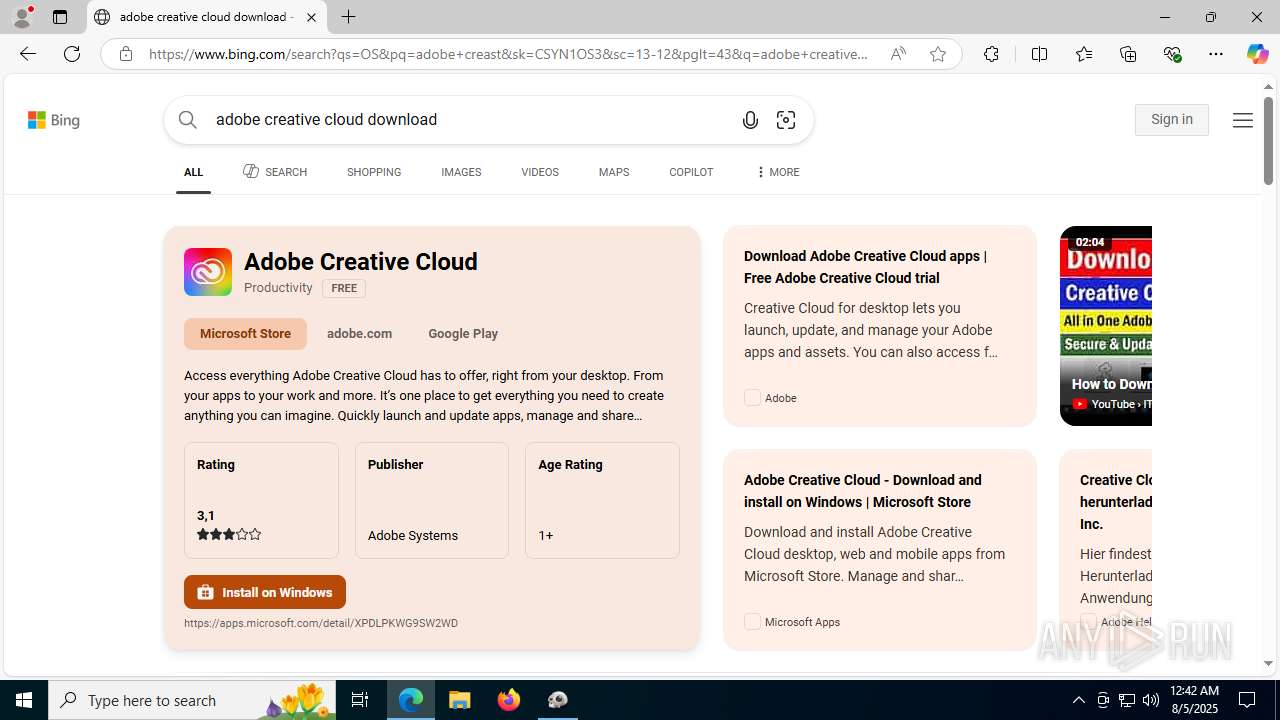Click the Productivity category label
The height and width of the screenshot is (720, 1280).
(x=278, y=288)
